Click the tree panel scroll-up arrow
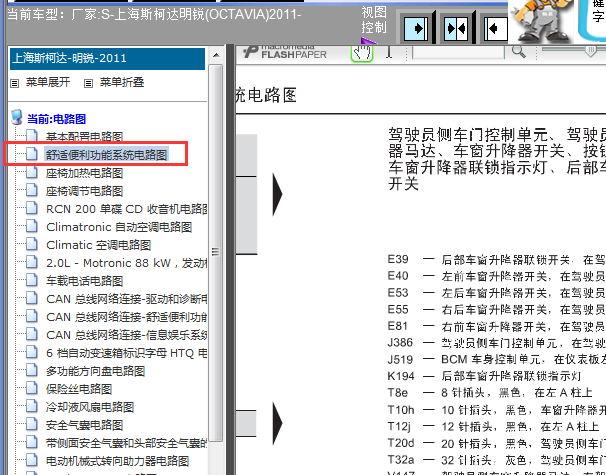 [x=216, y=55]
